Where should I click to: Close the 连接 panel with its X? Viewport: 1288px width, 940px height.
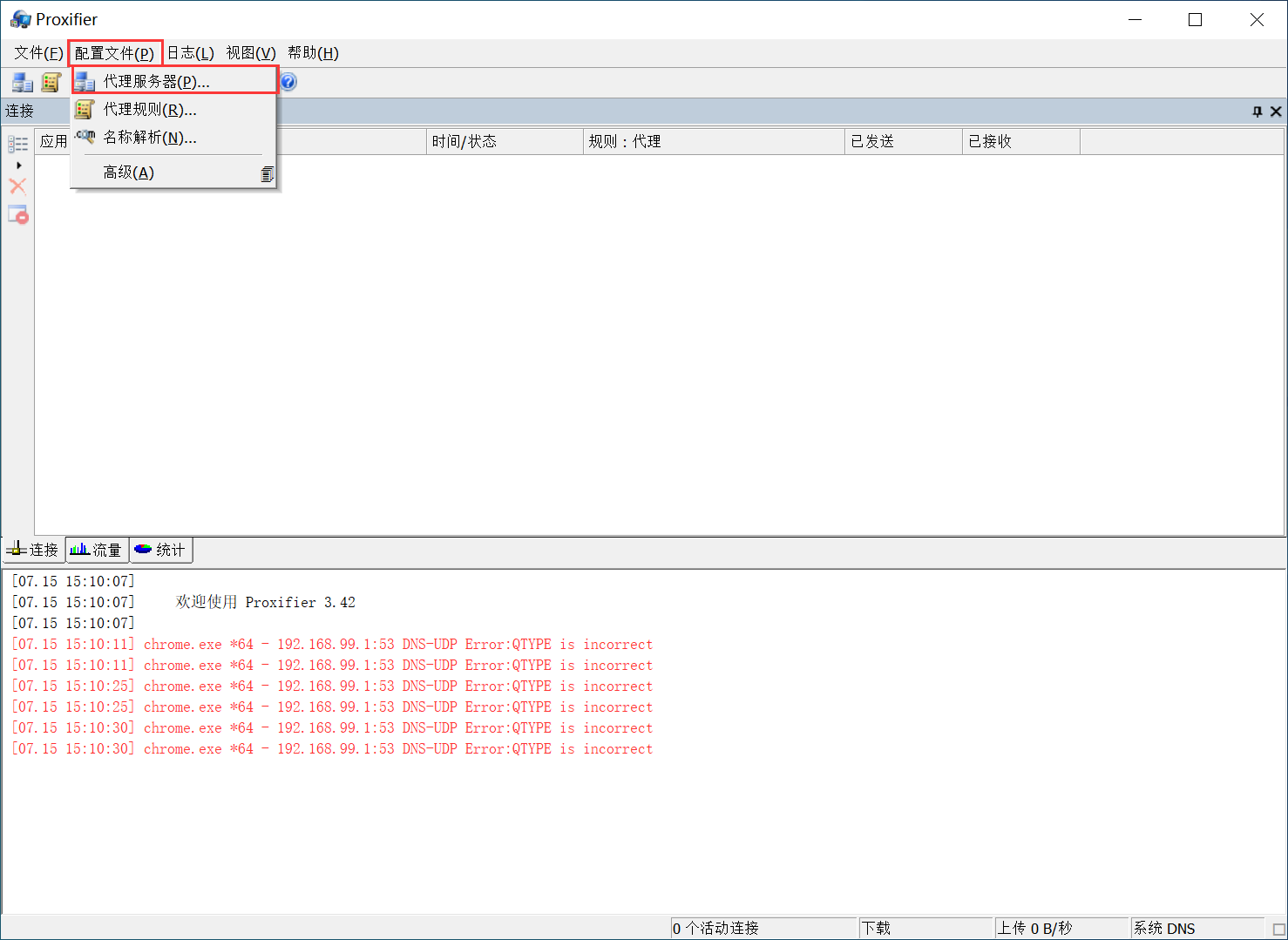tap(1276, 112)
